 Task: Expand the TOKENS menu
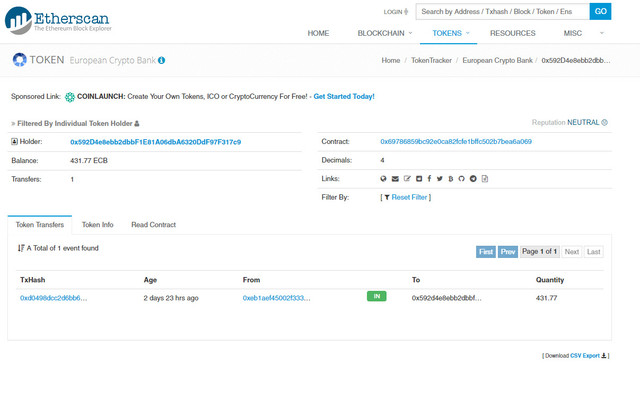451,33
